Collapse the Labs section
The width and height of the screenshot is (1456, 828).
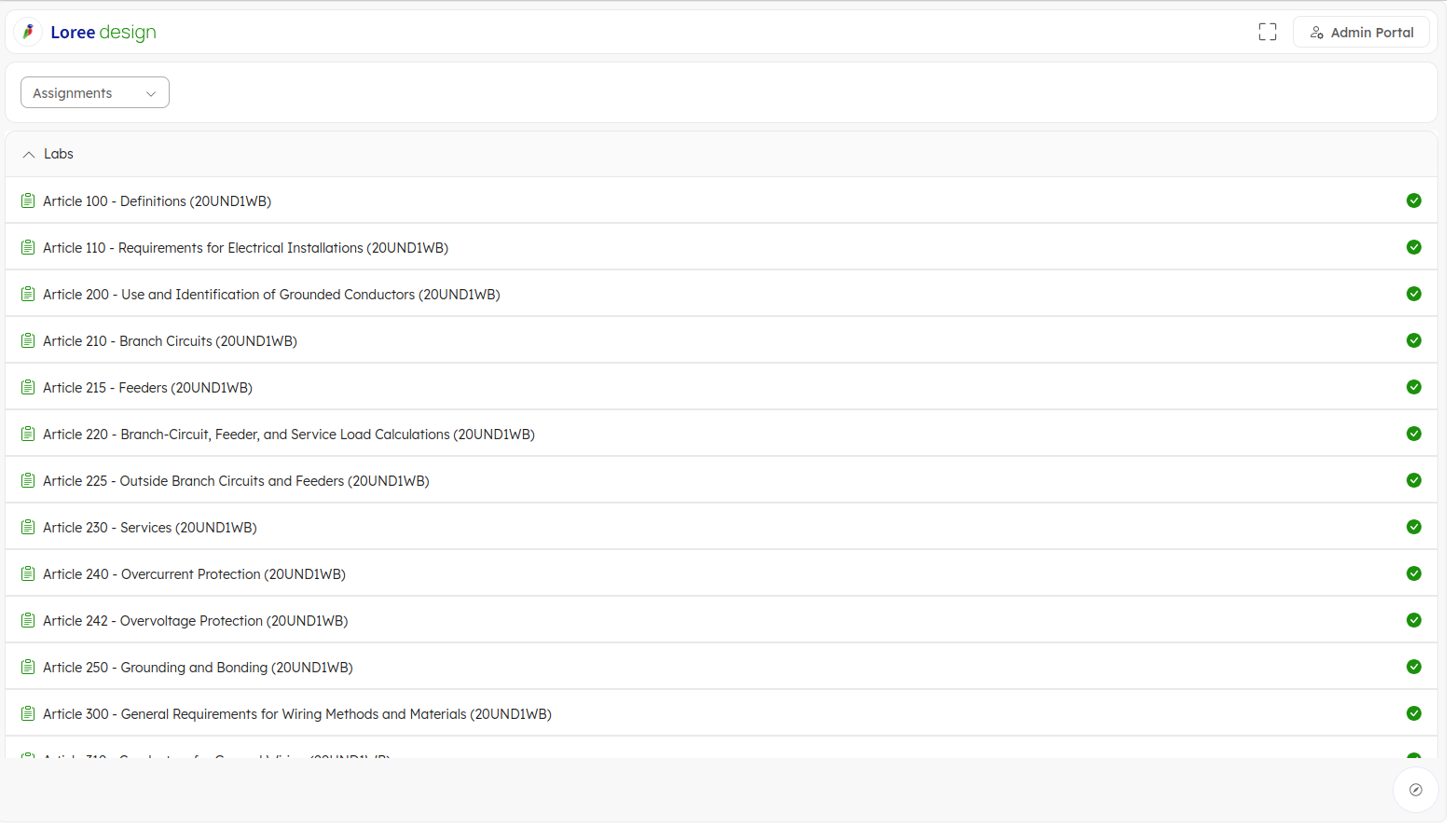[29, 154]
